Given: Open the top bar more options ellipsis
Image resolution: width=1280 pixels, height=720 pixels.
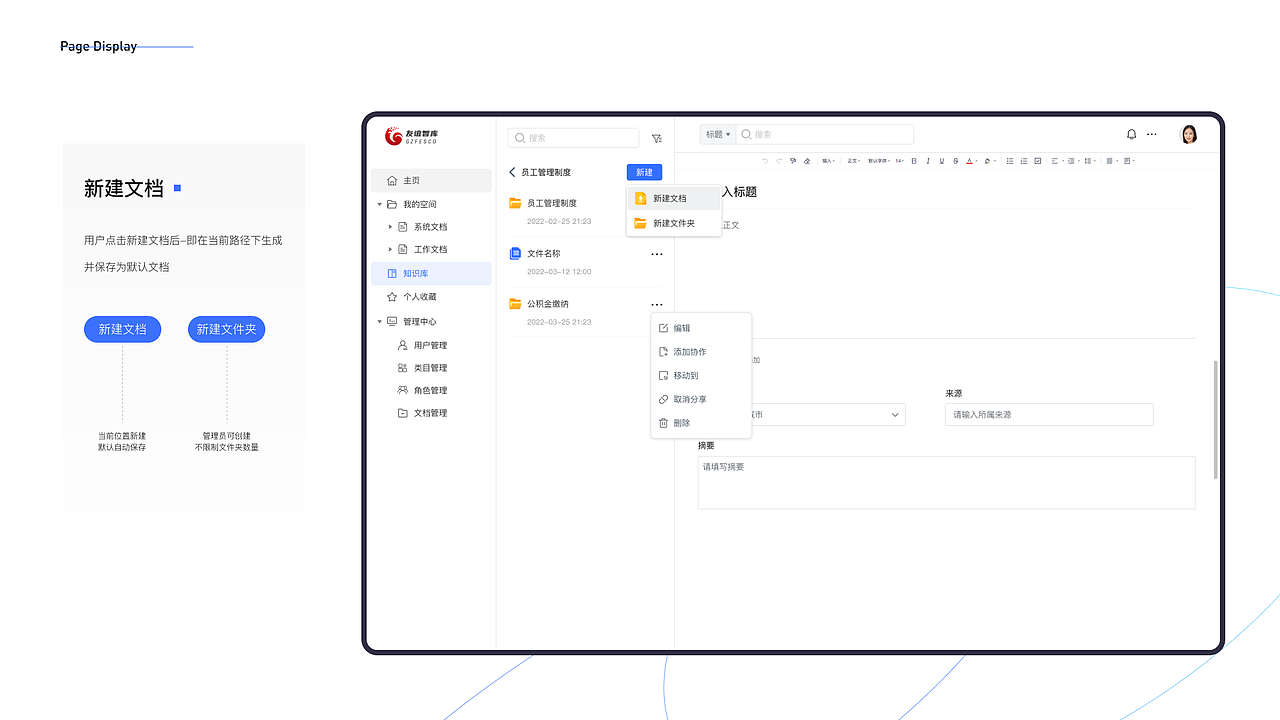Looking at the screenshot, I should tap(1152, 134).
